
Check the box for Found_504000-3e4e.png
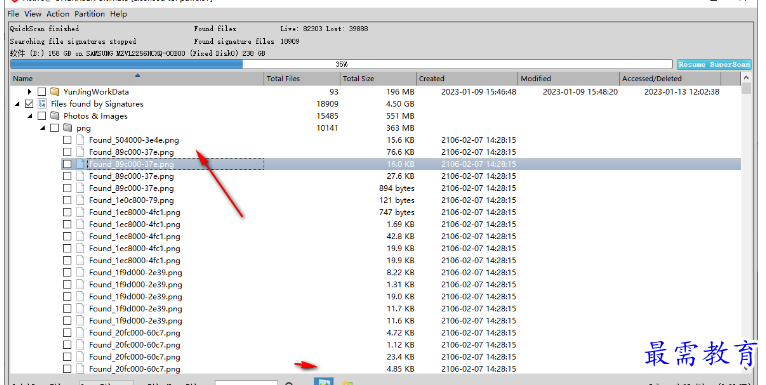(x=67, y=140)
